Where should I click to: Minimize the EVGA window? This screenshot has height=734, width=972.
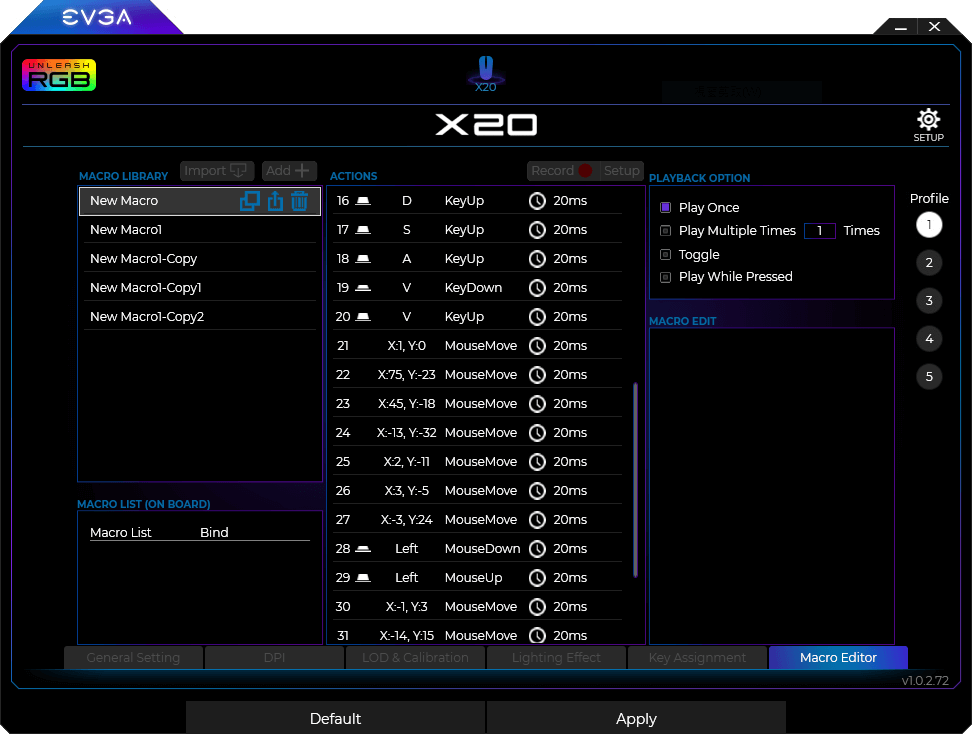901,27
